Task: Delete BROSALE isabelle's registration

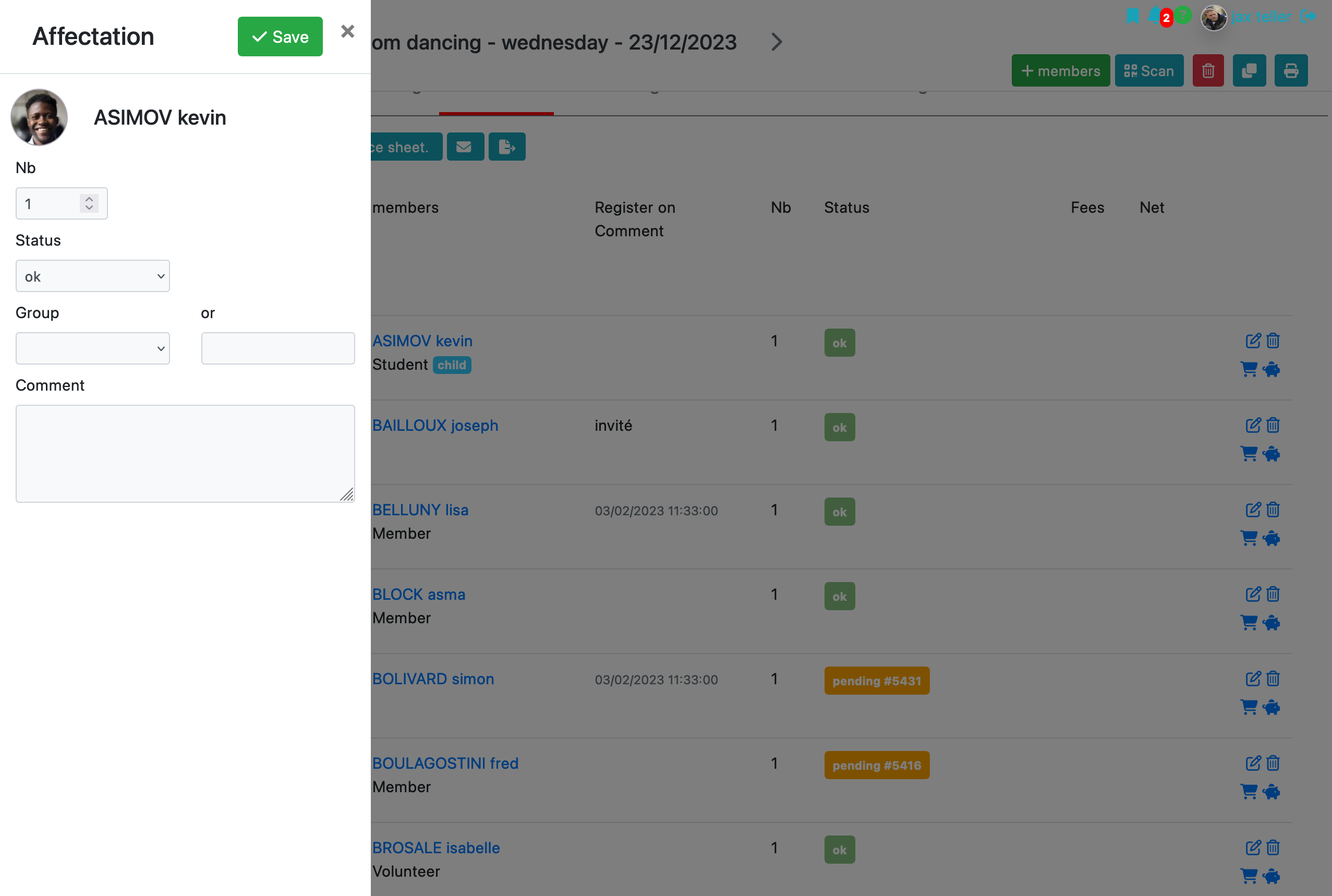Action: tap(1273, 848)
